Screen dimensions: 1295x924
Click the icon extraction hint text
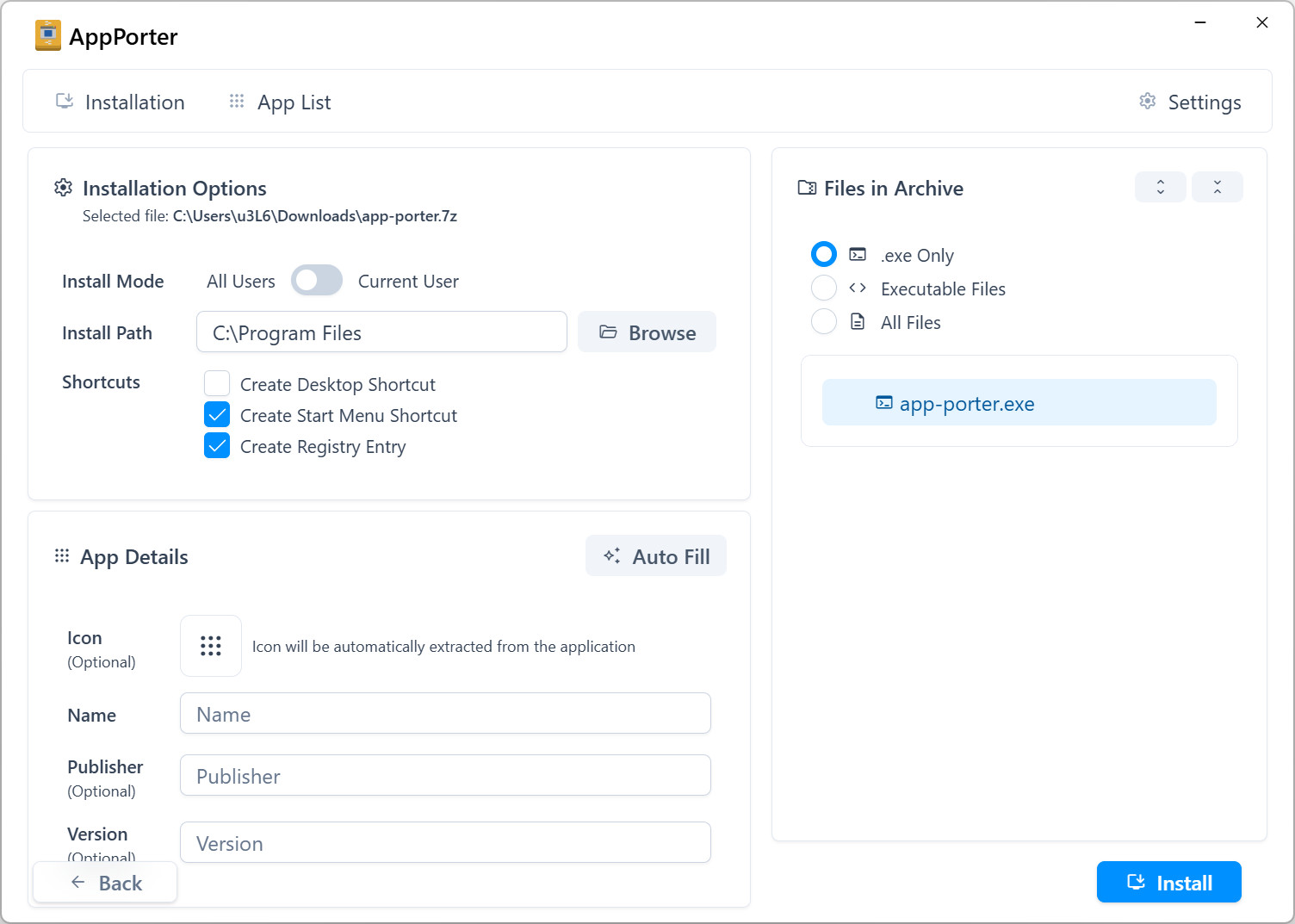pos(443,647)
